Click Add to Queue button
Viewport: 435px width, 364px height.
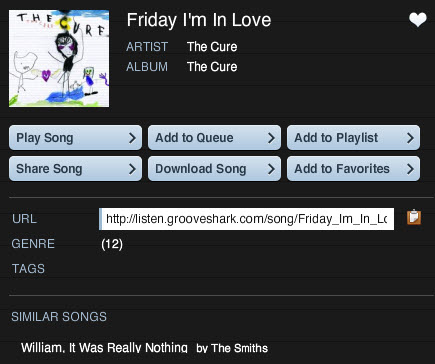coord(214,138)
